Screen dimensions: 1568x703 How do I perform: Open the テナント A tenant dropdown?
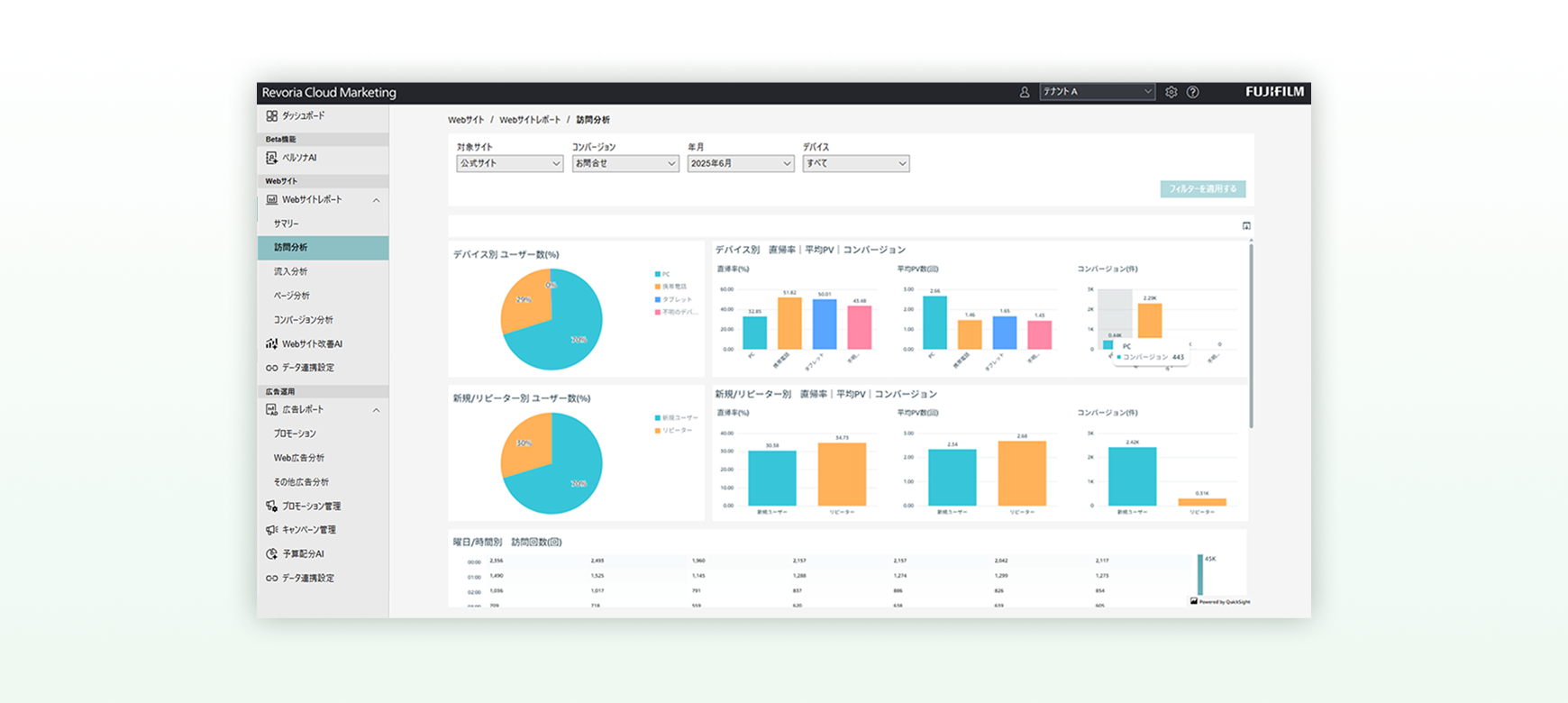(1097, 92)
